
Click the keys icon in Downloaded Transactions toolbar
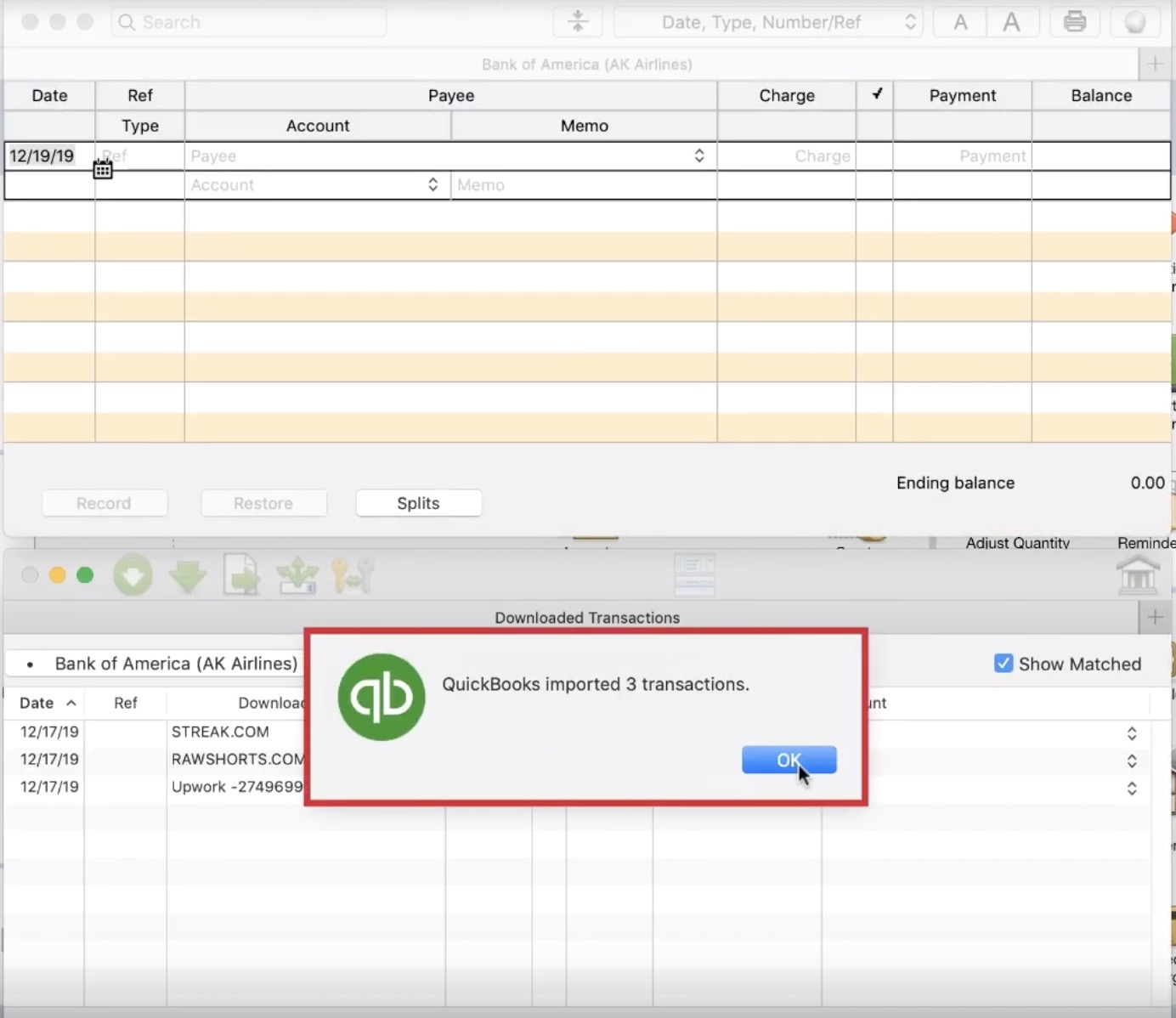point(353,575)
